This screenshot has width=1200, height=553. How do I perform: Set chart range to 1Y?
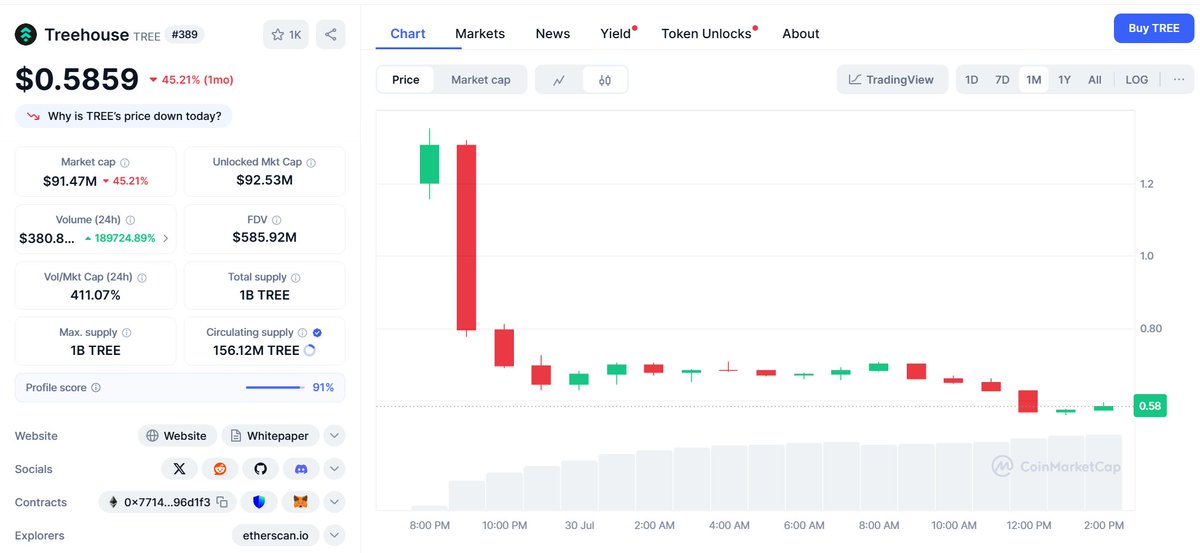pyautogui.click(x=1065, y=80)
